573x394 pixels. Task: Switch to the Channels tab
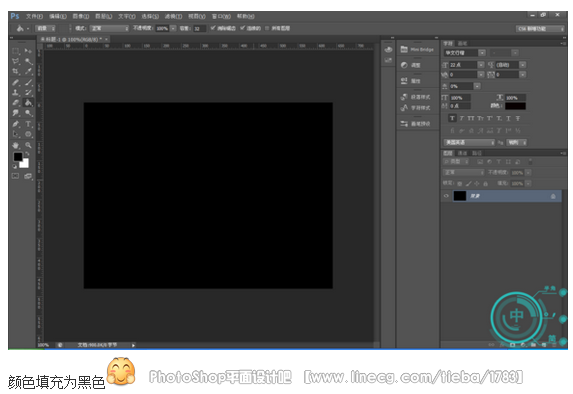(x=463, y=153)
